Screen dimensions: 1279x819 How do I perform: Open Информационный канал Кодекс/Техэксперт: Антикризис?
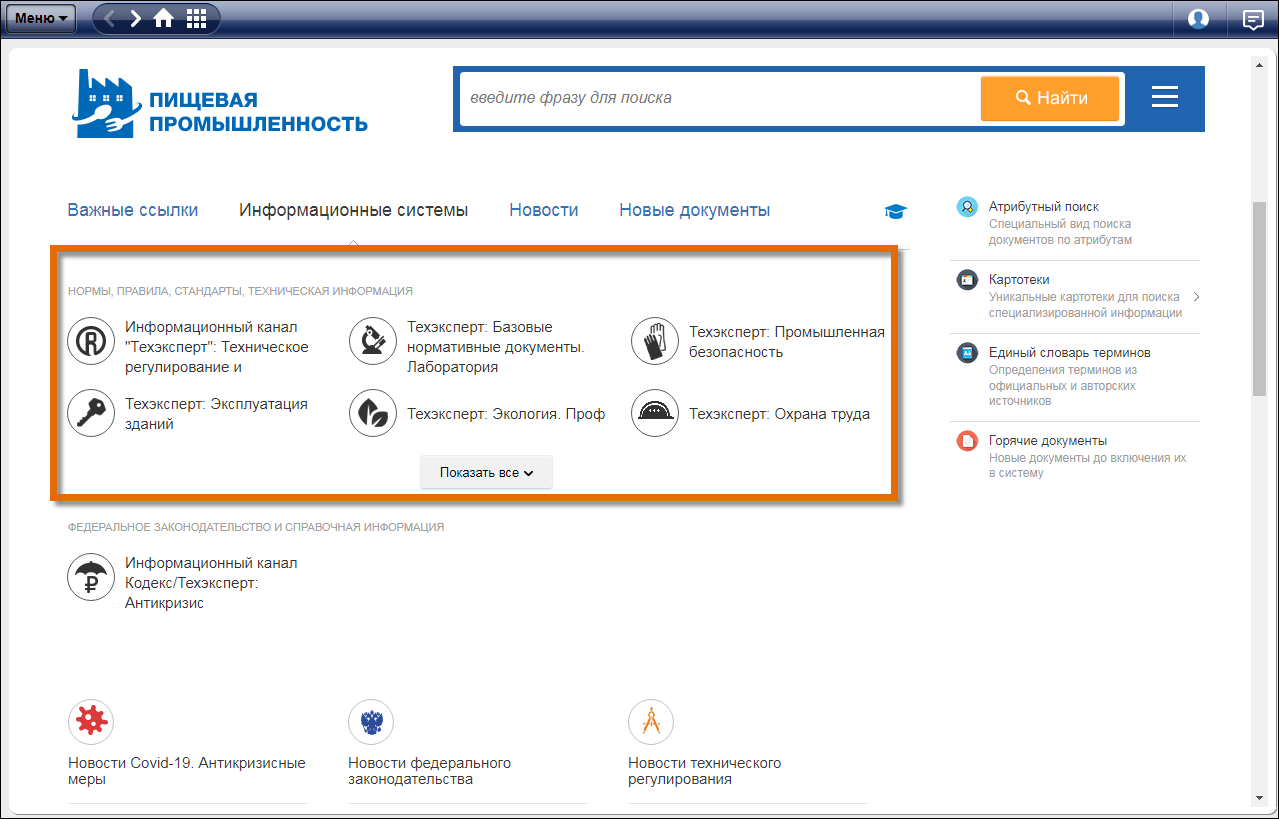(211, 583)
